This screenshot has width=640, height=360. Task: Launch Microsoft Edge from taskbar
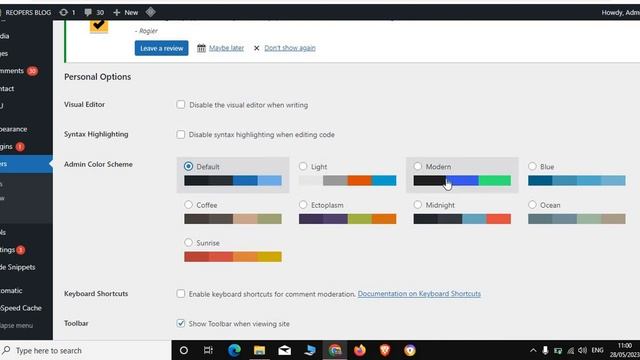click(234, 350)
